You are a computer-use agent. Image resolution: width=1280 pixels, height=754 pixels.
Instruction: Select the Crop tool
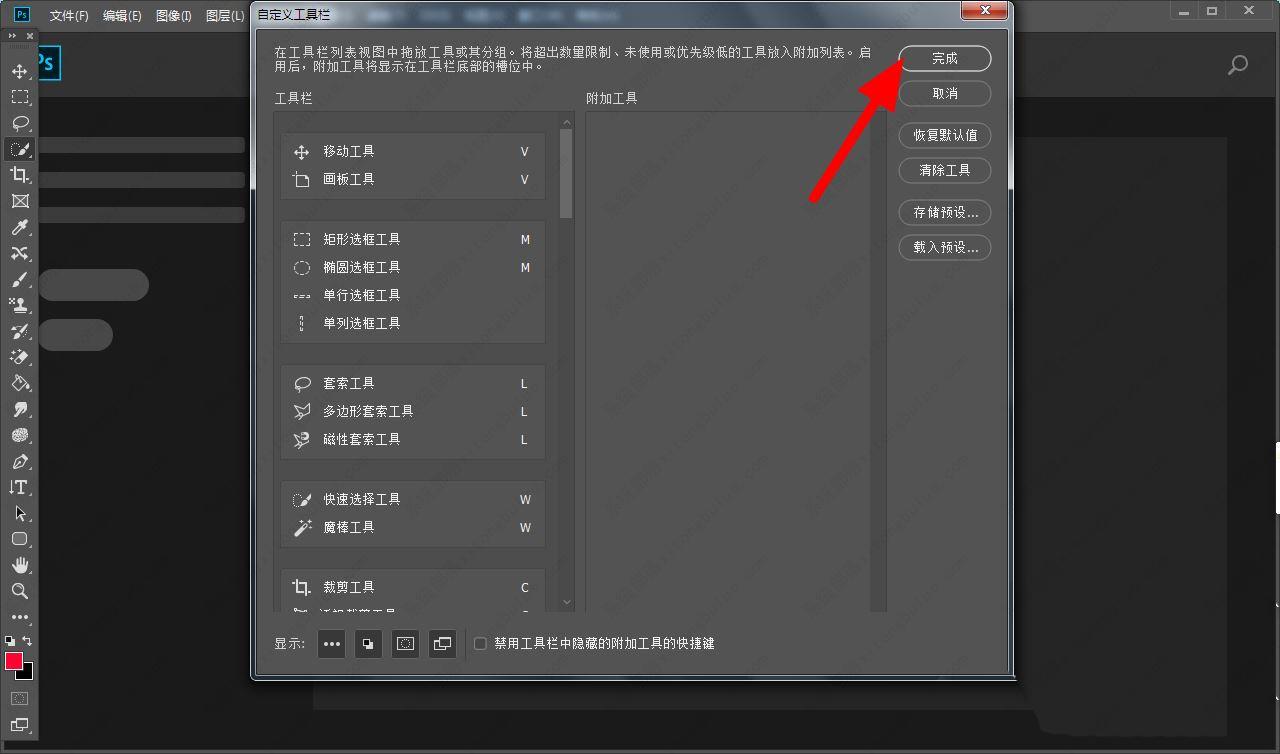pyautogui.click(x=20, y=175)
